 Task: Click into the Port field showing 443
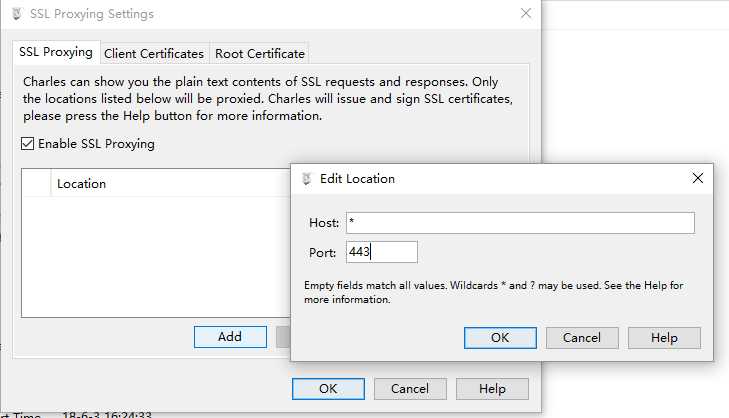pyautogui.click(x=382, y=252)
